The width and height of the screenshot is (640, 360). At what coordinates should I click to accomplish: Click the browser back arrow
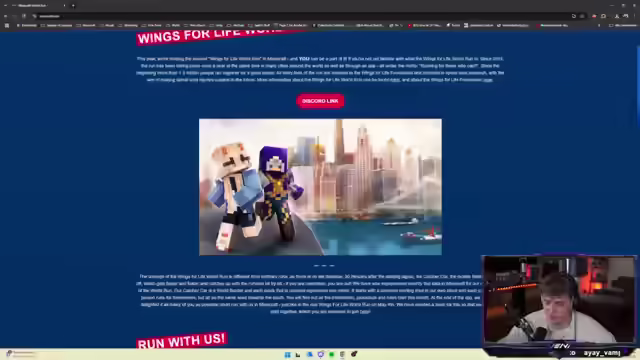coord(6,16)
